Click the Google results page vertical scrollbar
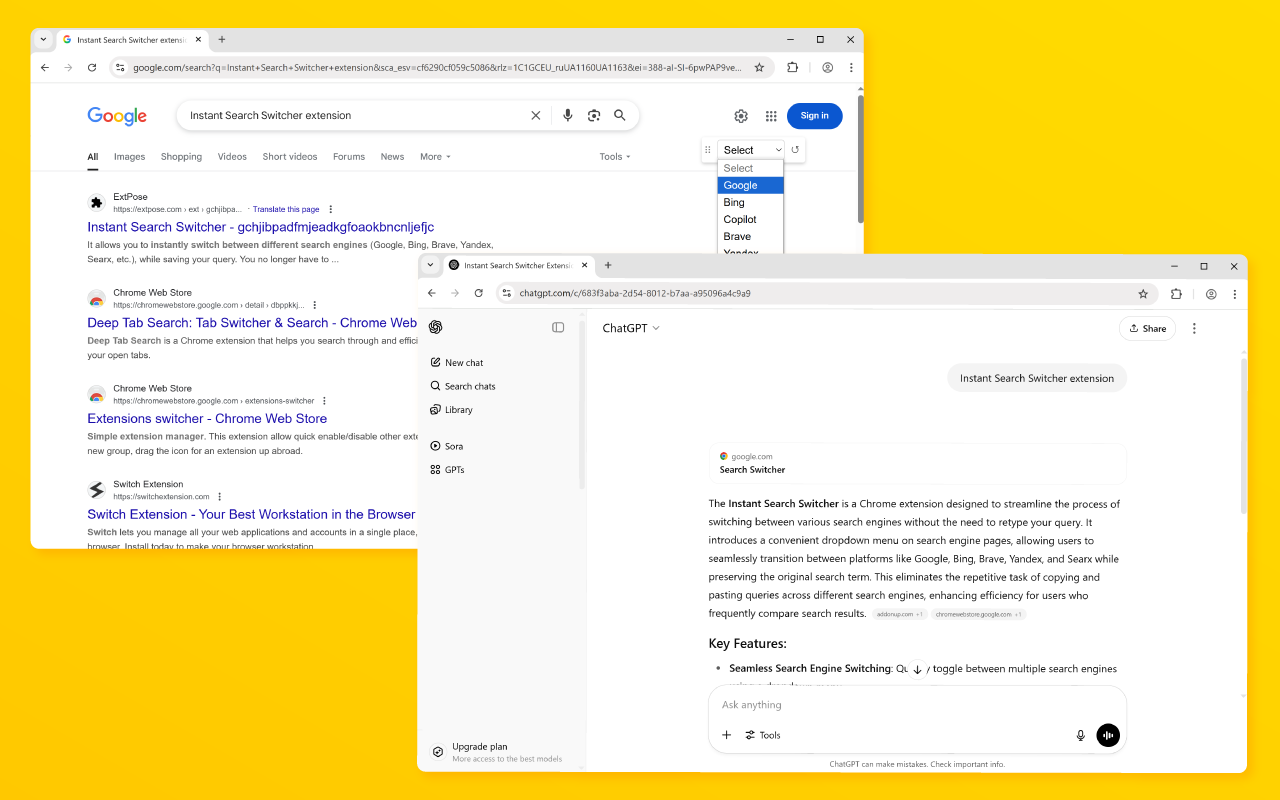1280x800 pixels. (859, 159)
